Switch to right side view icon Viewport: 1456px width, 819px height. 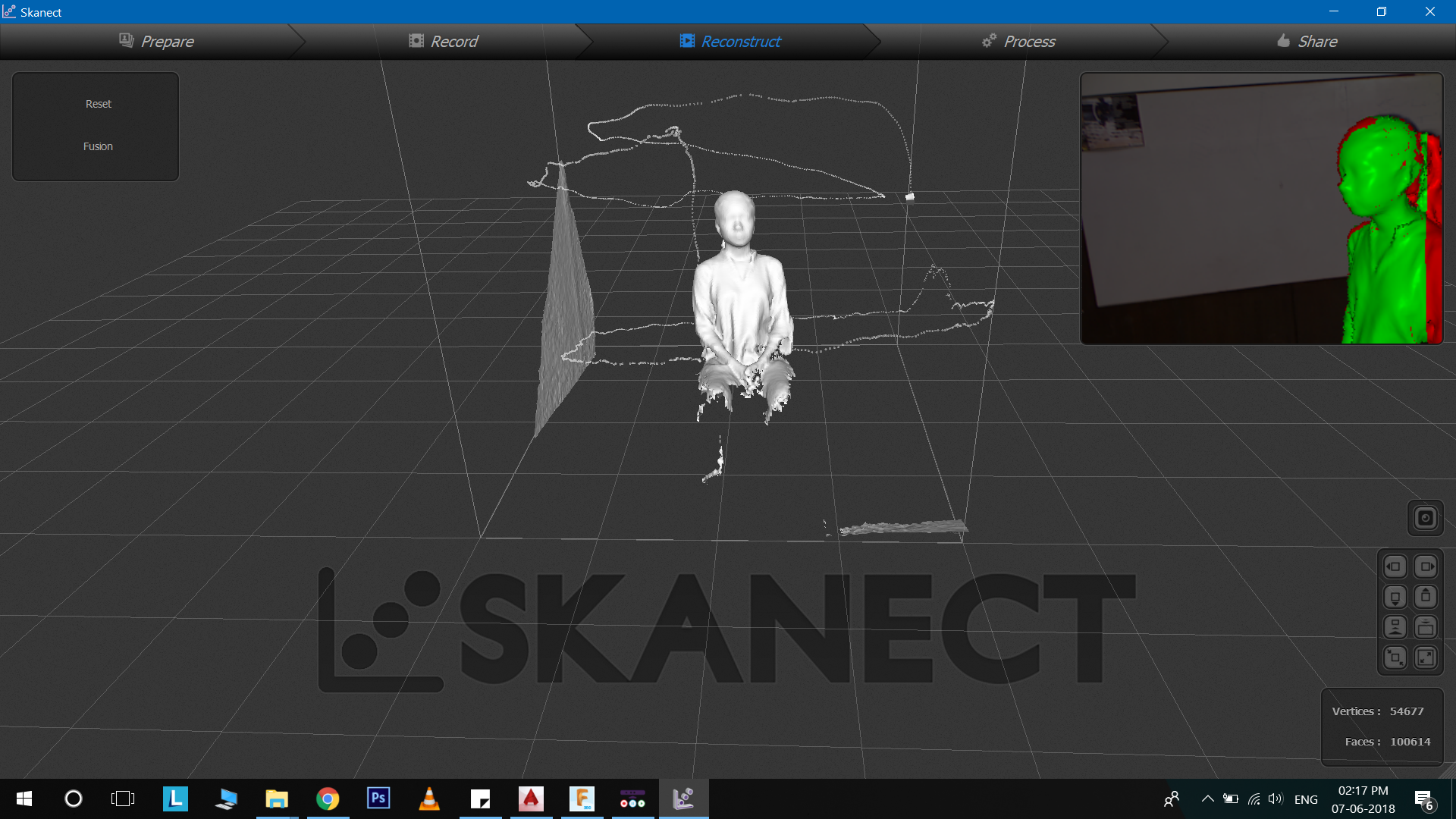click(1426, 566)
